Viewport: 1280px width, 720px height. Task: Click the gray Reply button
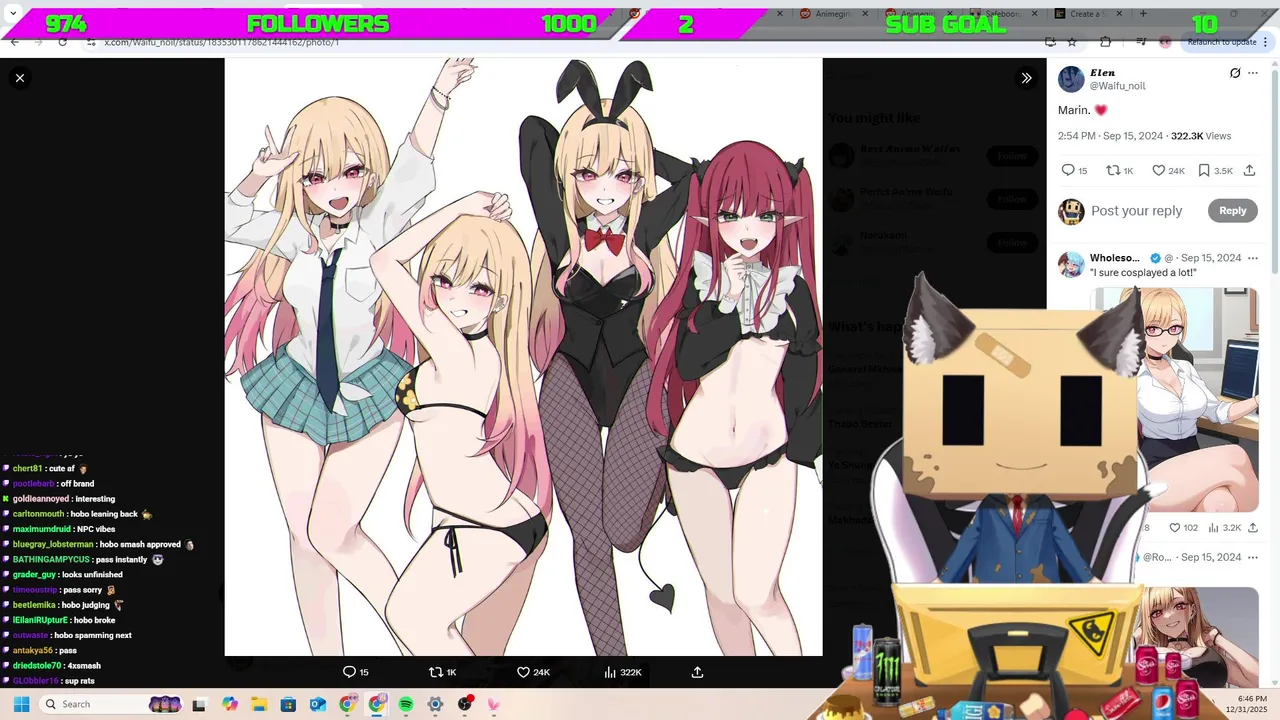pyautogui.click(x=1232, y=211)
